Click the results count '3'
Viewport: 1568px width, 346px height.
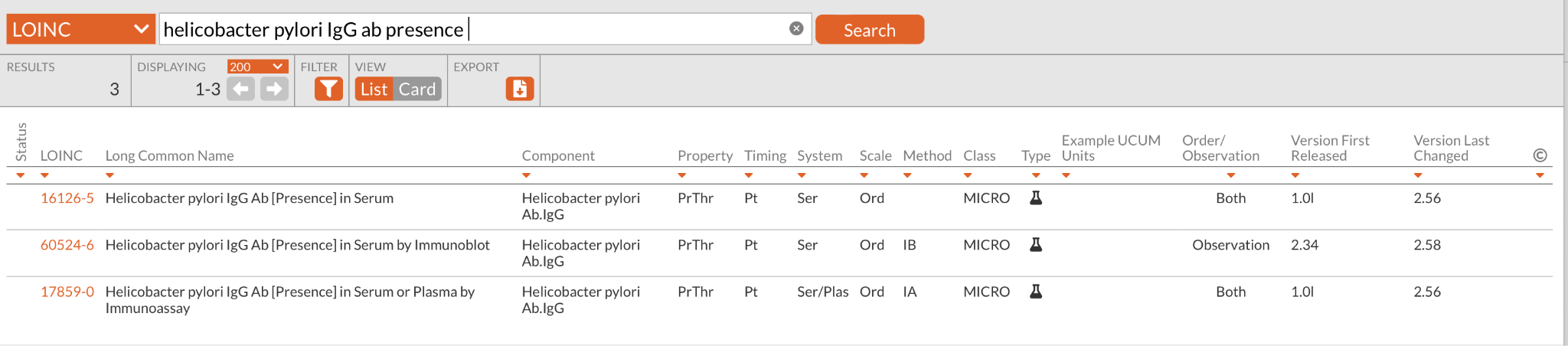[x=114, y=89]
